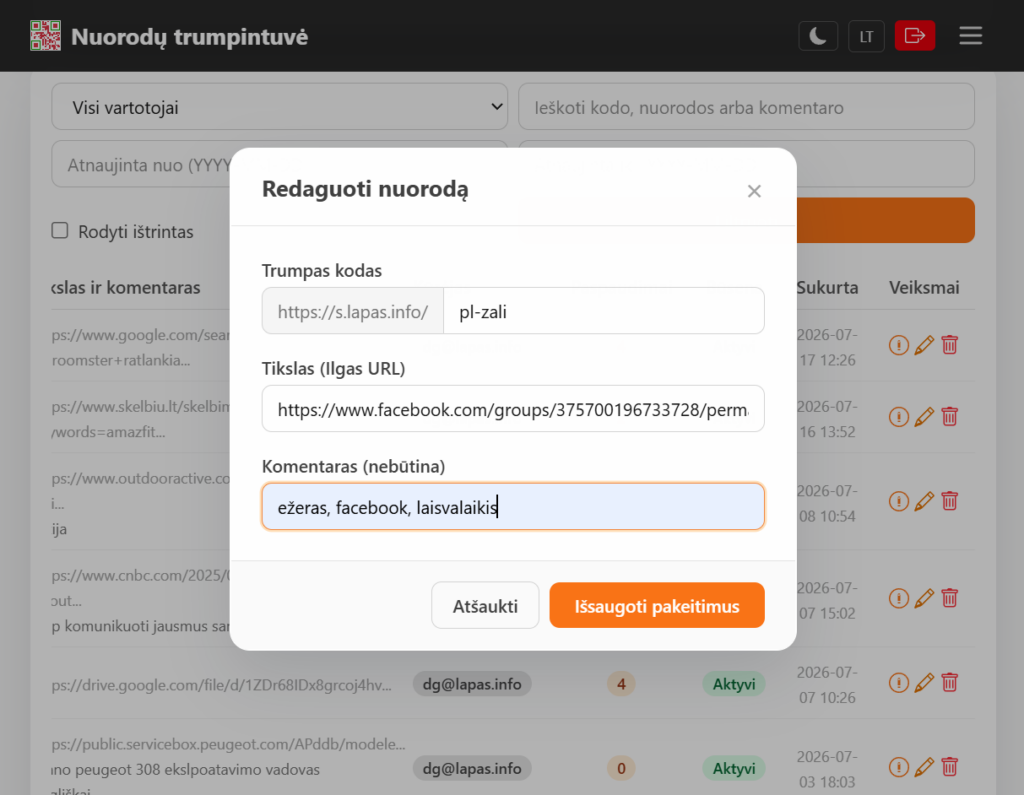Delete the cnbc.com row link
Screen dimensions: 1024x795
point(950,598)
